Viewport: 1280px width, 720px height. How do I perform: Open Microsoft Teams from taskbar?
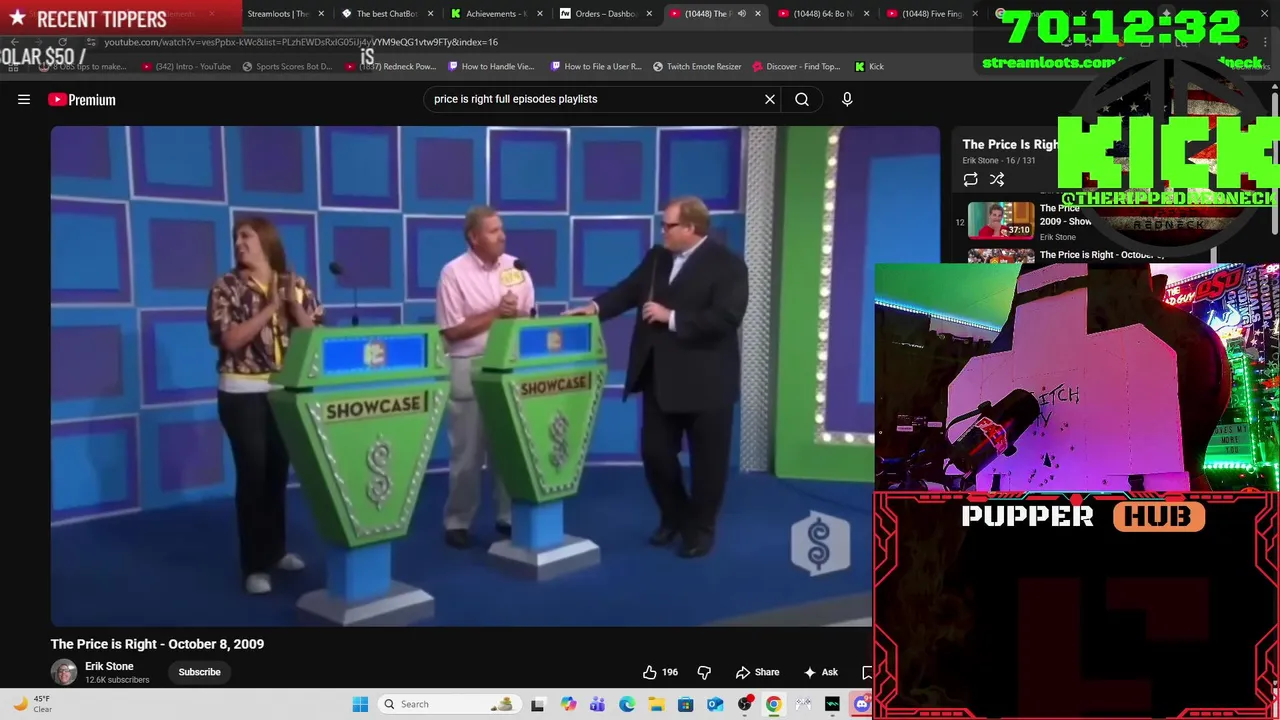[x=597, y=704]
